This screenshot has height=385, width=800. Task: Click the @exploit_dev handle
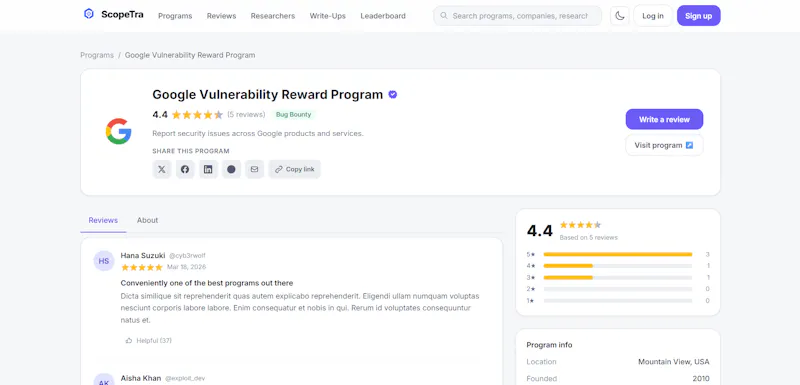click(185, 379)
